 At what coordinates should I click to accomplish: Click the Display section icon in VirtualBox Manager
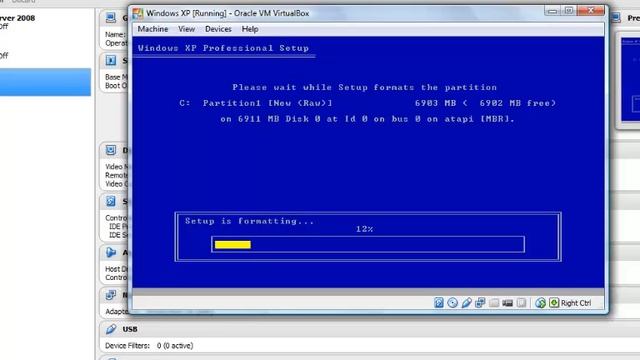pos(111,150)
